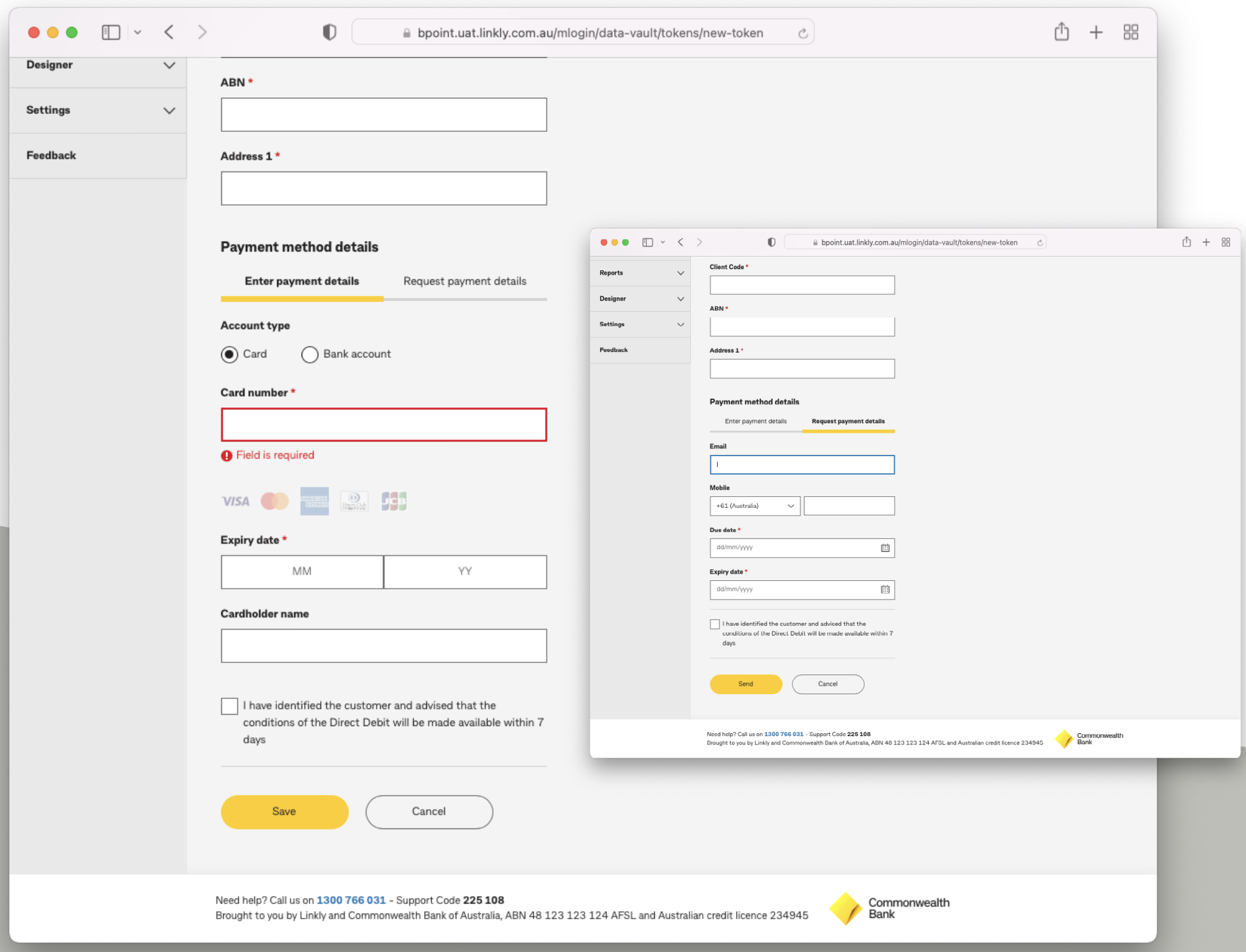Call support via the 1300 766 031 link
The image size is (1246, 952).
click(351, 900)
